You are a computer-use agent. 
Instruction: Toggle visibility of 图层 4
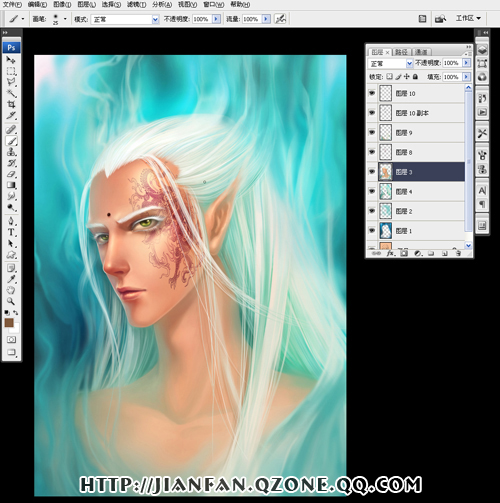point(372,191)
